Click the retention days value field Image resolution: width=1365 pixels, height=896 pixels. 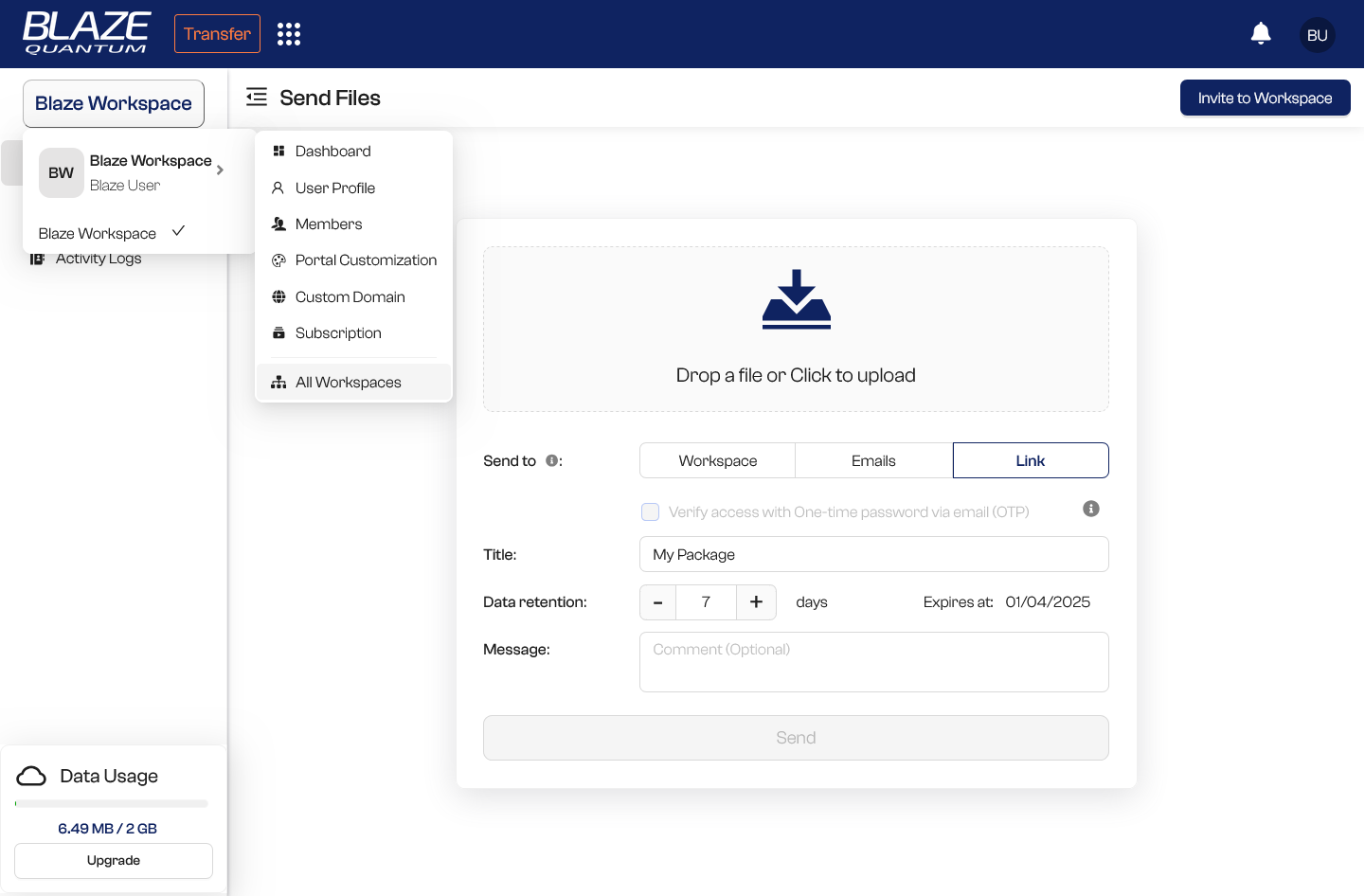(x=706, y=602)
